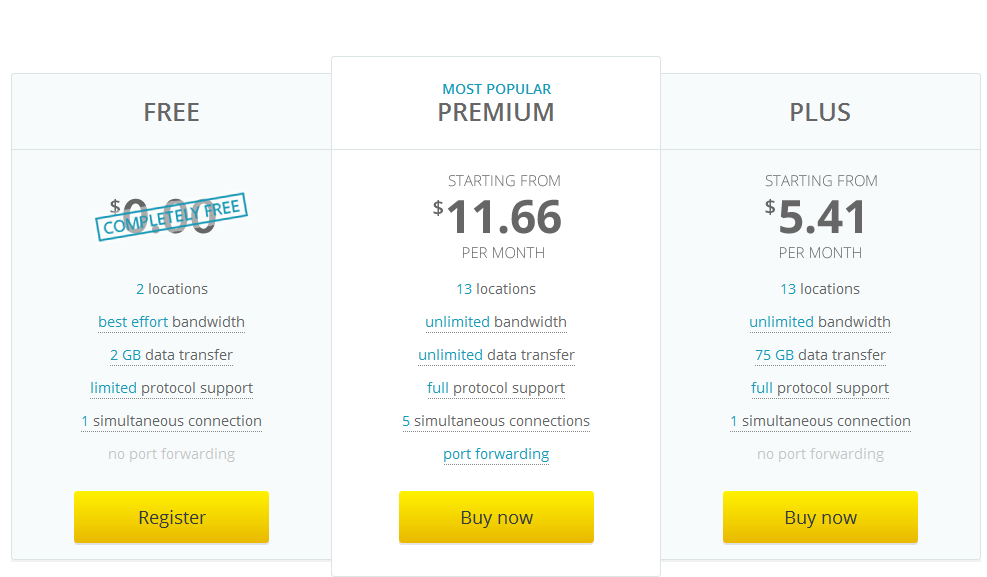The height and width of the screenshot is (577, 987).
Task: Click Plus plan's 75 GB data transfer
Action: coord(820,355)
